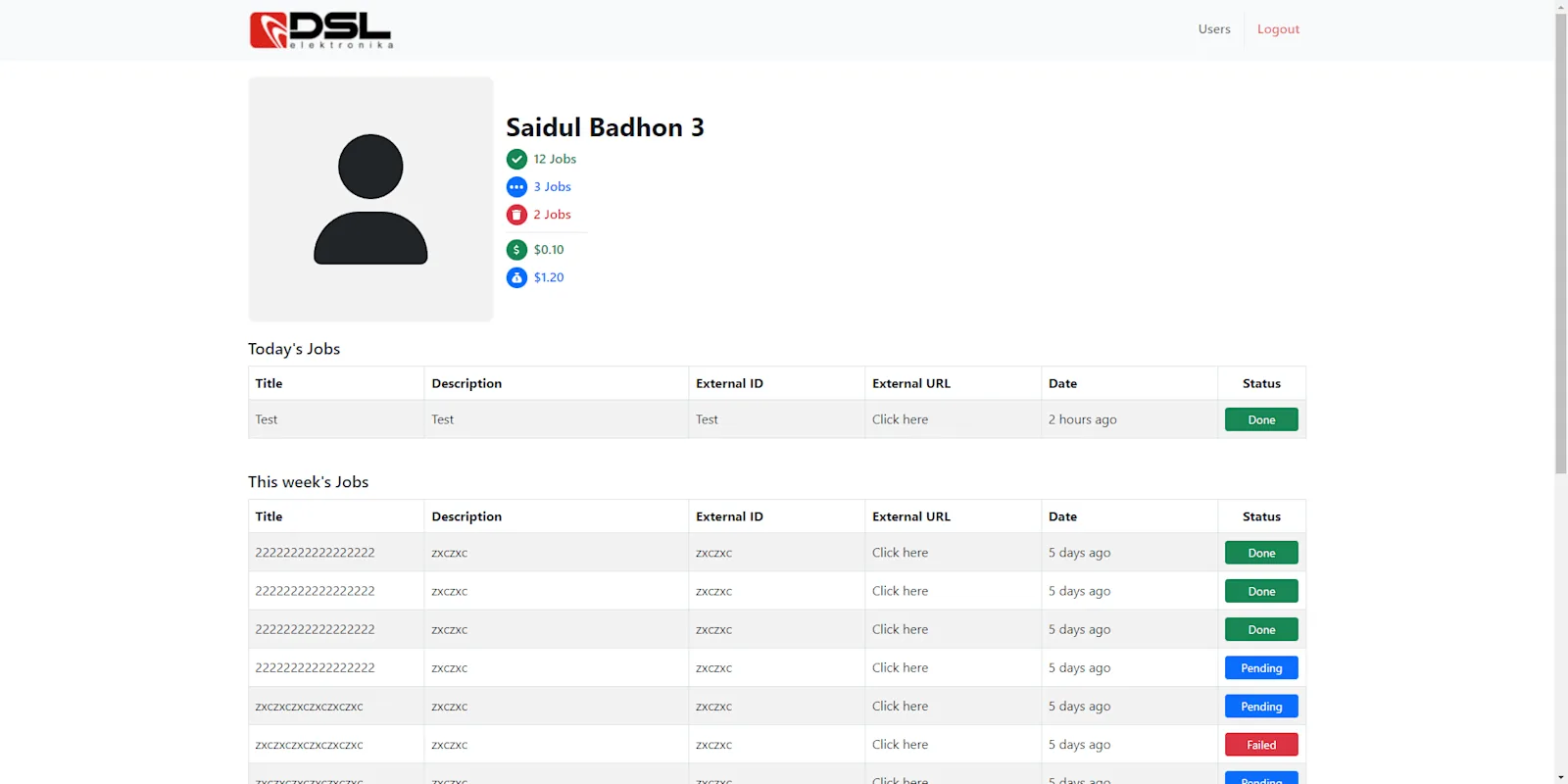Click the 'Today's Jobs' heading
Image resolution: width=1568 pixels, height=784 pixels.
[294, 349]
